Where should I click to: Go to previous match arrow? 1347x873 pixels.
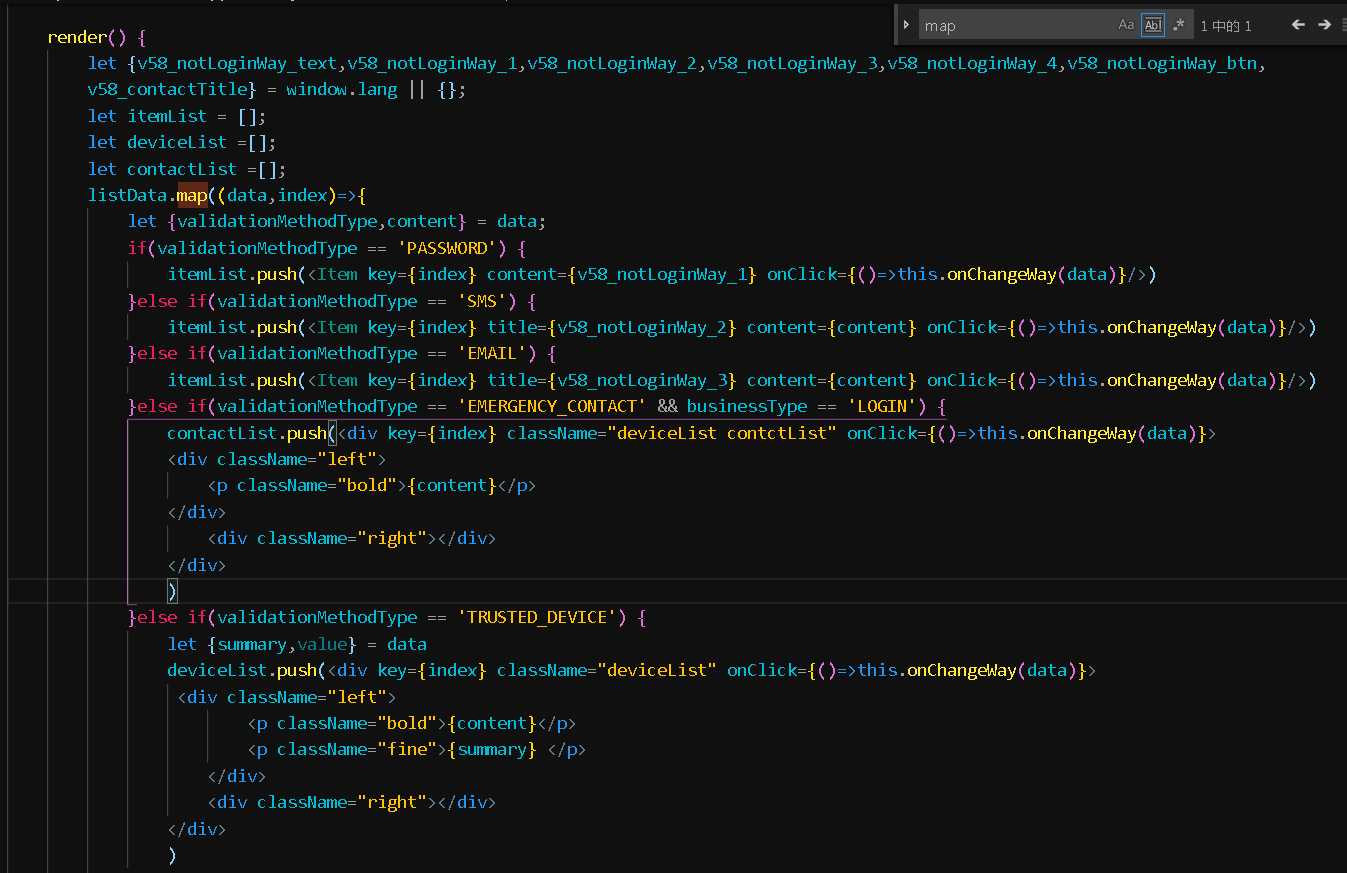(1298, 25)
